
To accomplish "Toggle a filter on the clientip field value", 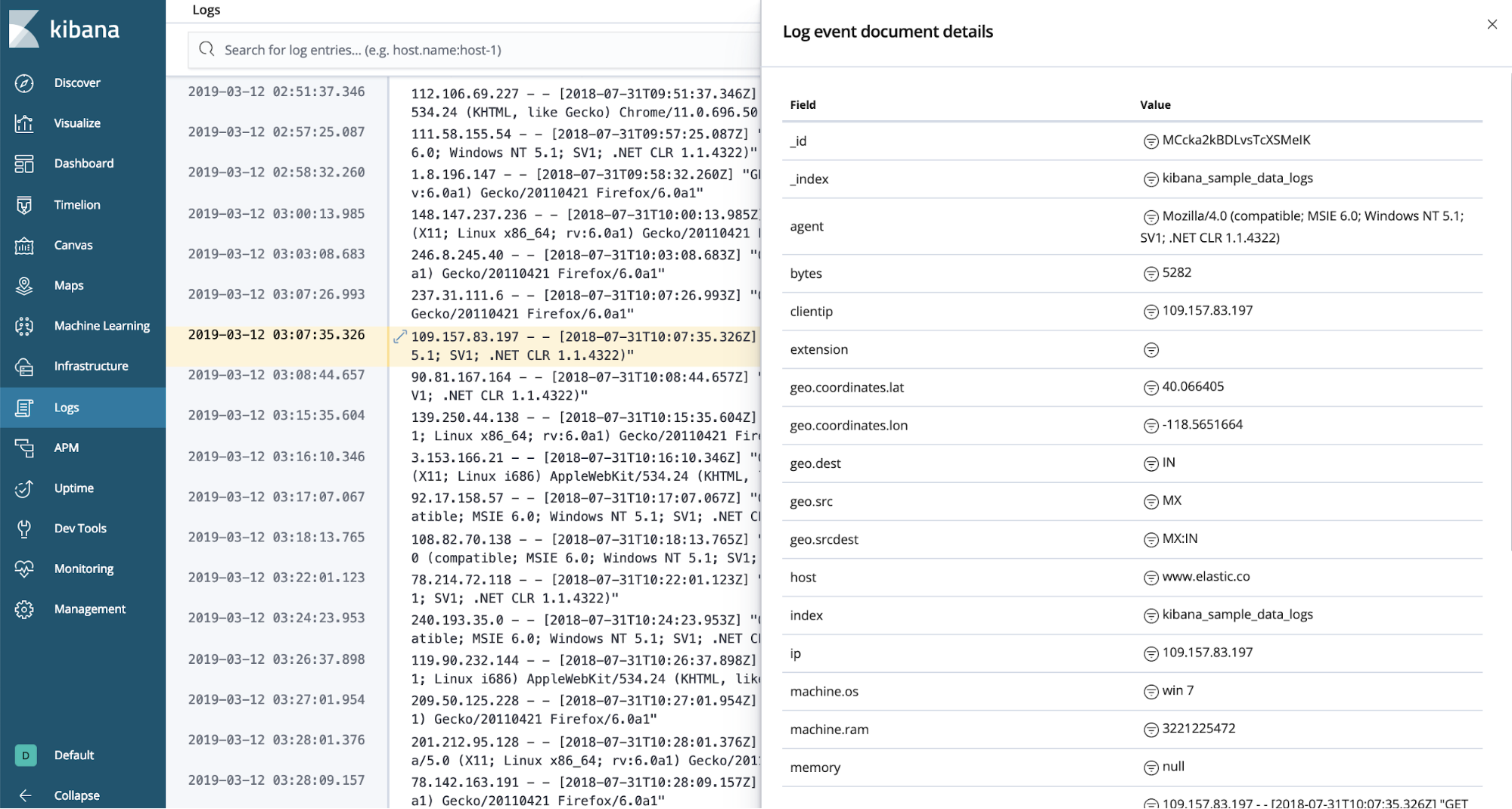I will [x=1150, y=311].
